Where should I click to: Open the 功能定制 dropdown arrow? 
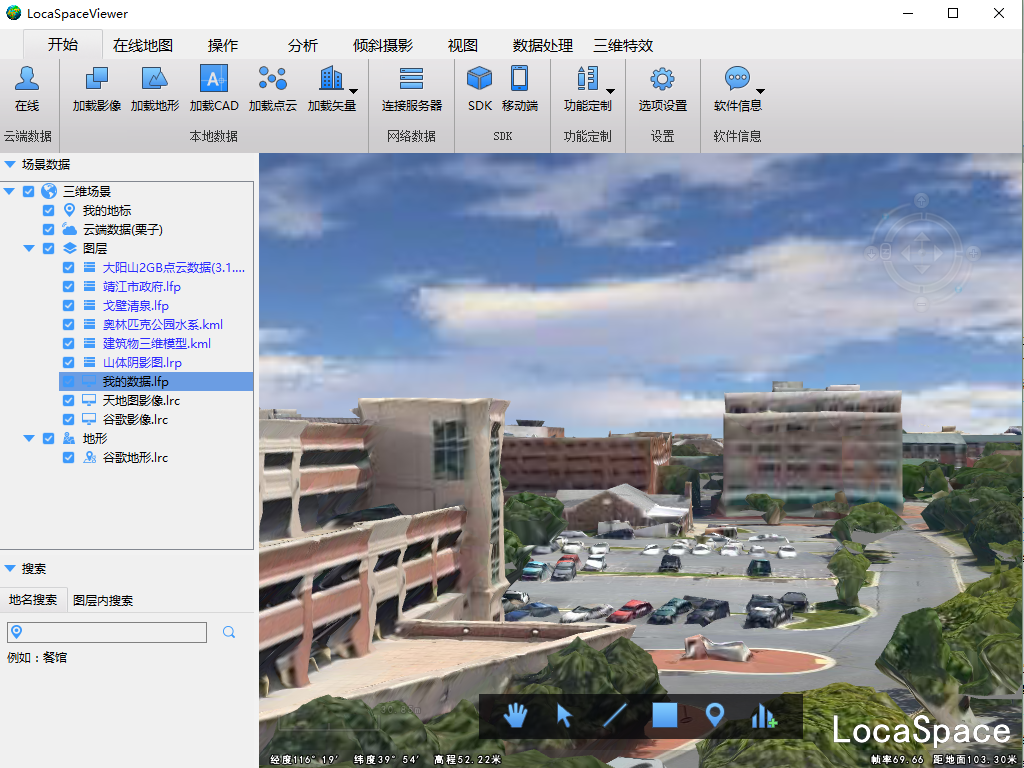pos(610,91)
